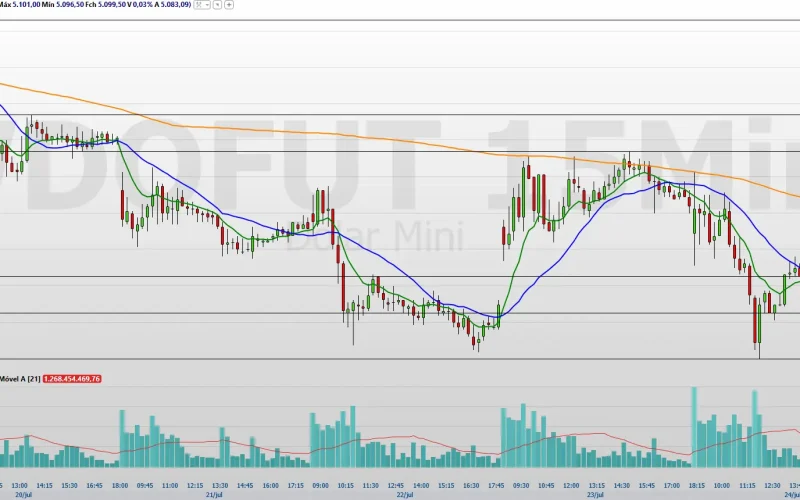800x500 pixels.
Task: Click the red 1.268.454.469,76 volume badge
Action: click(x=72, y=379)
